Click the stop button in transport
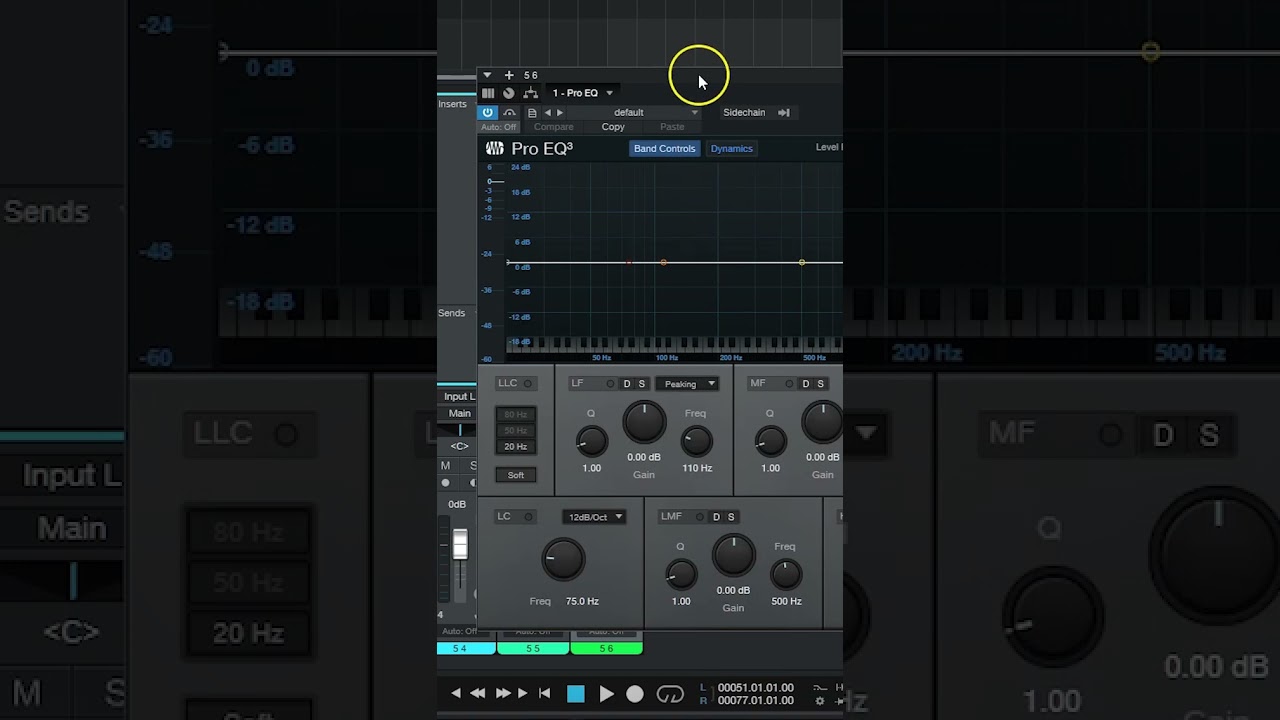 (x=576, y=694)
